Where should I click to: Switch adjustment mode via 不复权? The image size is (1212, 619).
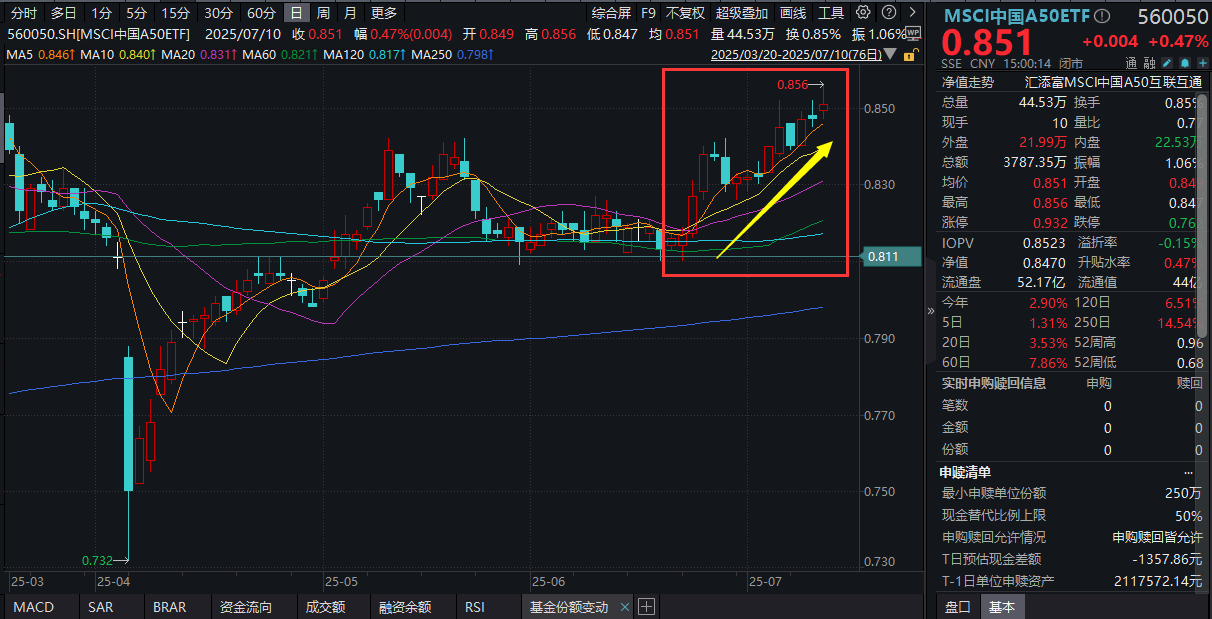coord(685,13)
